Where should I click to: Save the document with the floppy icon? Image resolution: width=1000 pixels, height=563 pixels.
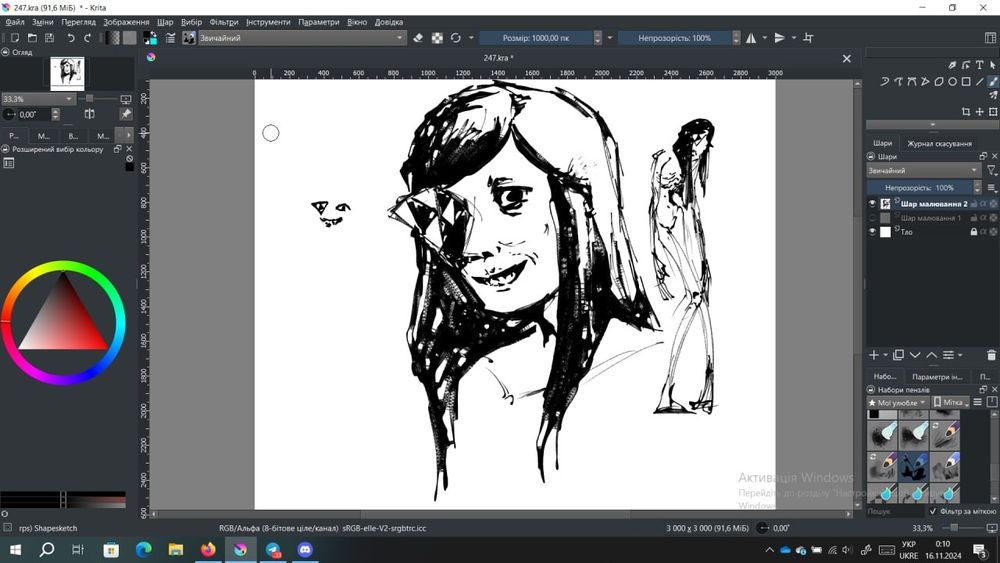[49, 38]
